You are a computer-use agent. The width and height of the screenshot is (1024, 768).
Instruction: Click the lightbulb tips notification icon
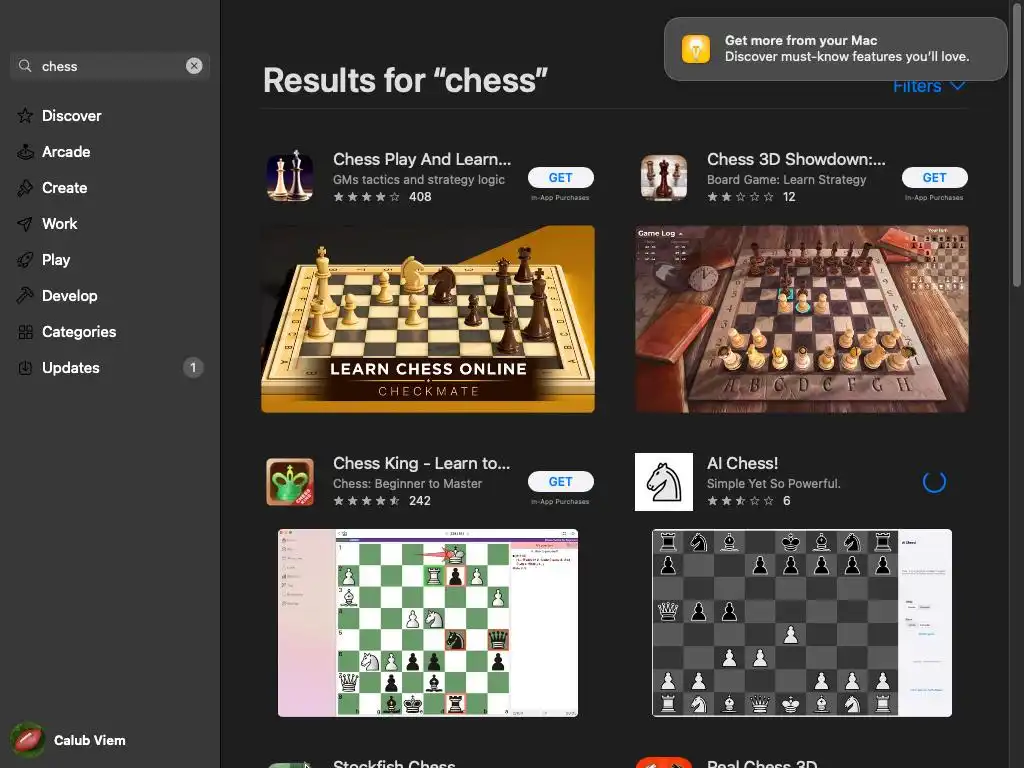tap(696, 49)
